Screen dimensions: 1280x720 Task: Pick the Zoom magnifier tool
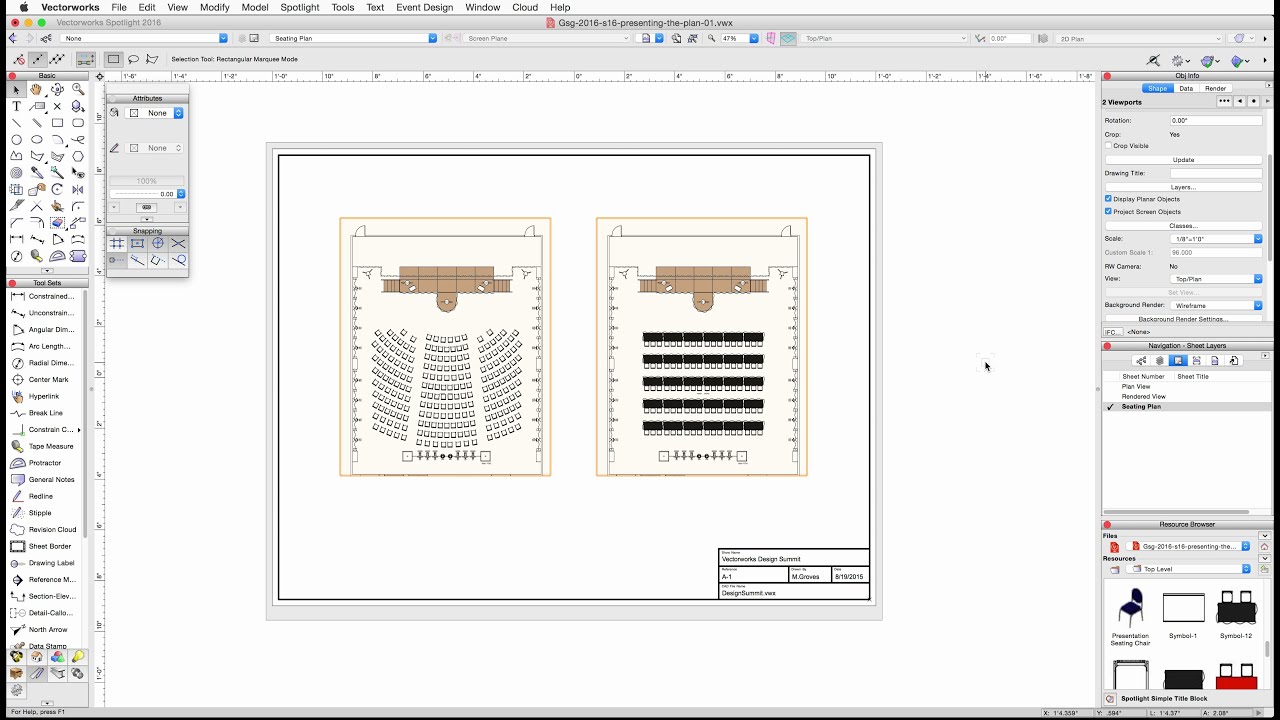click(78, 90)
